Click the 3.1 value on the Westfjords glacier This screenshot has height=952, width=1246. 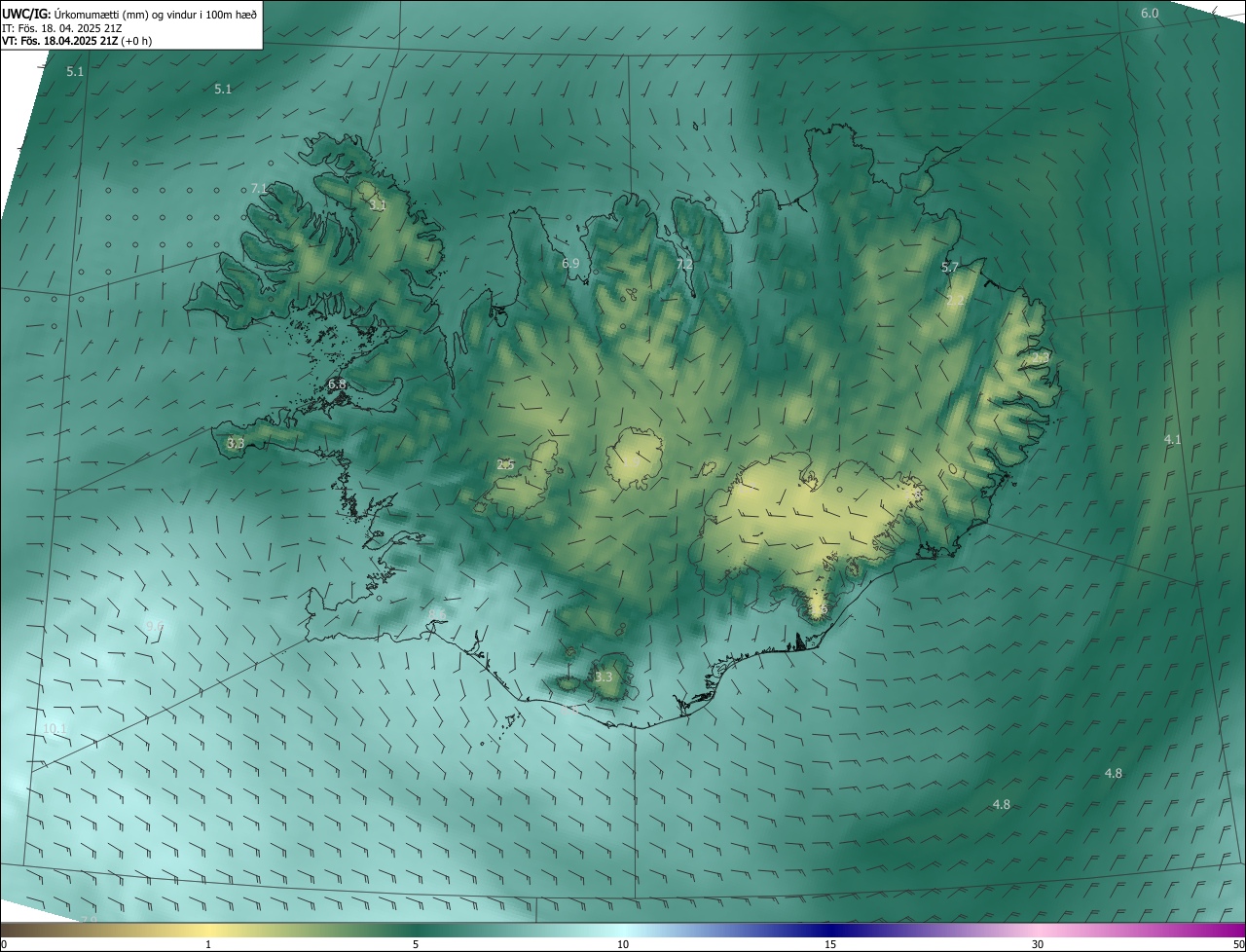pos(378,205)
